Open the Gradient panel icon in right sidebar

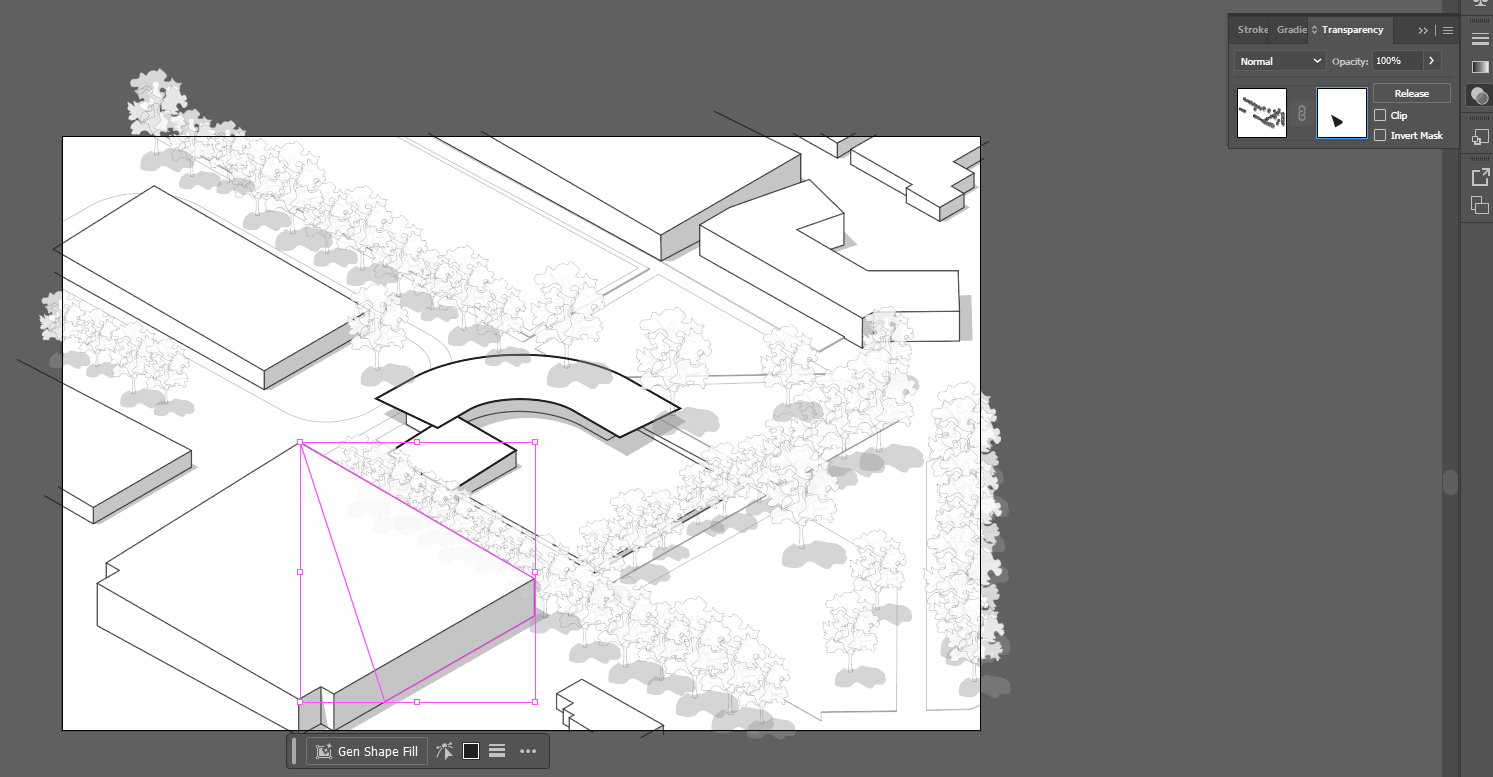(1480, 67)
